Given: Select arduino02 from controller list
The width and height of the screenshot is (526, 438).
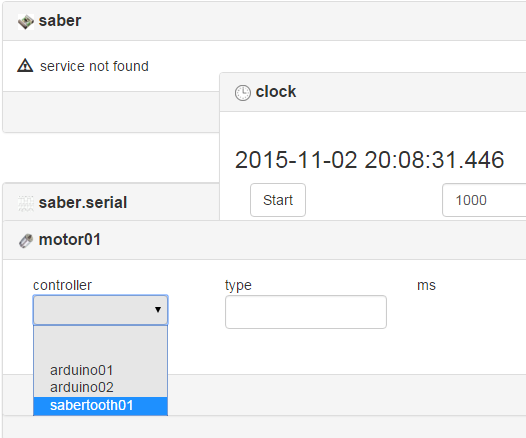Looking at the screenshot, I should pos(82,388).
